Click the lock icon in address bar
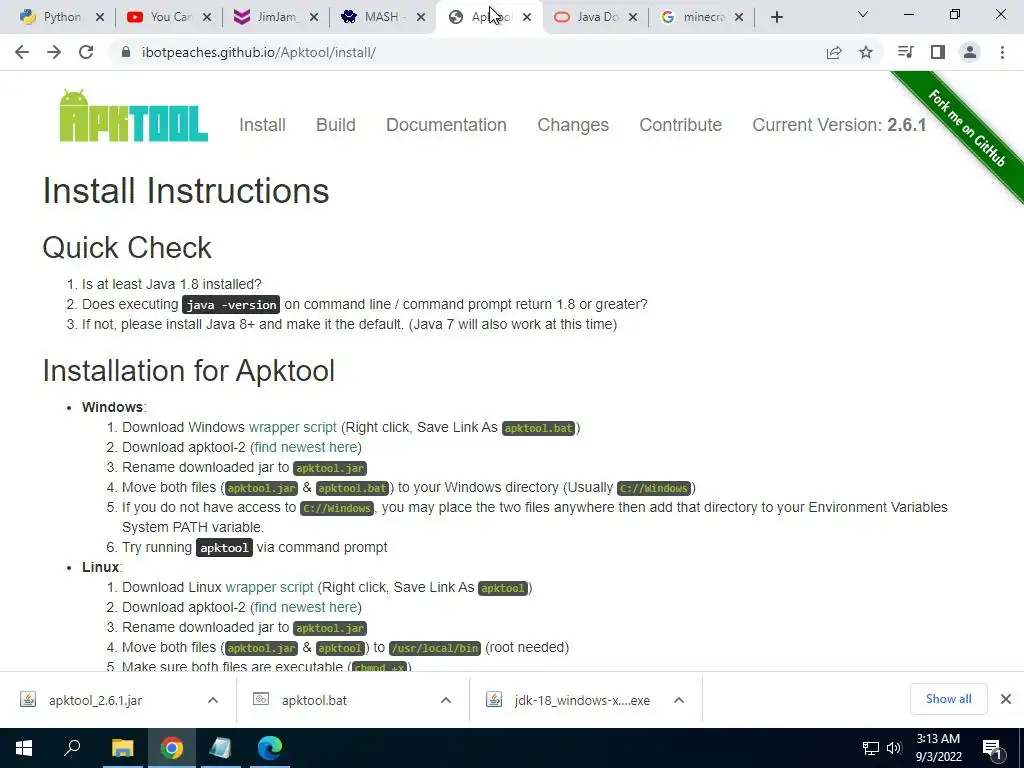 coord(126,52)
